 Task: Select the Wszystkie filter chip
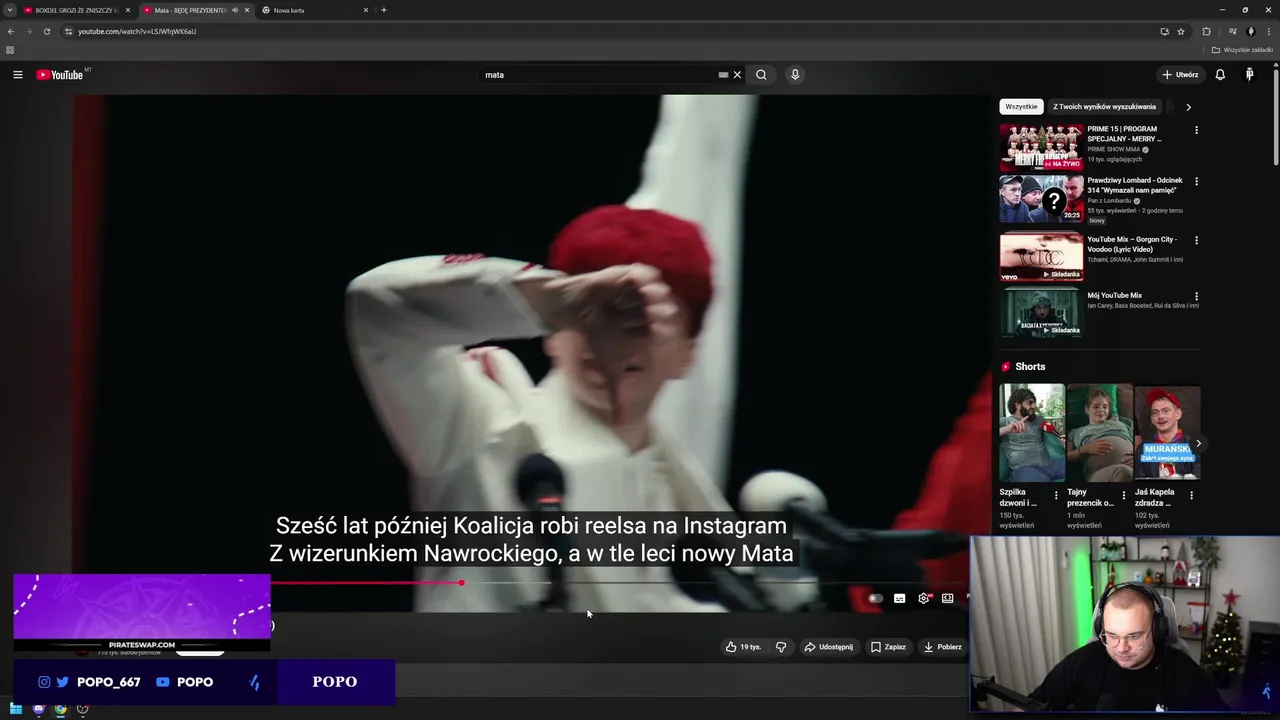pos(1021,107)
